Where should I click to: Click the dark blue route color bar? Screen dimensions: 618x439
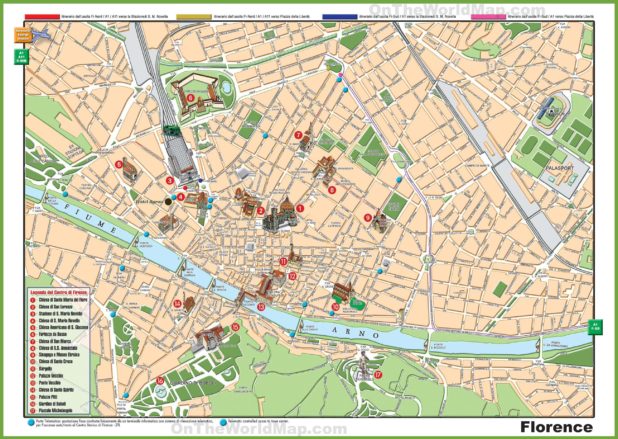[x=340, y=17]
